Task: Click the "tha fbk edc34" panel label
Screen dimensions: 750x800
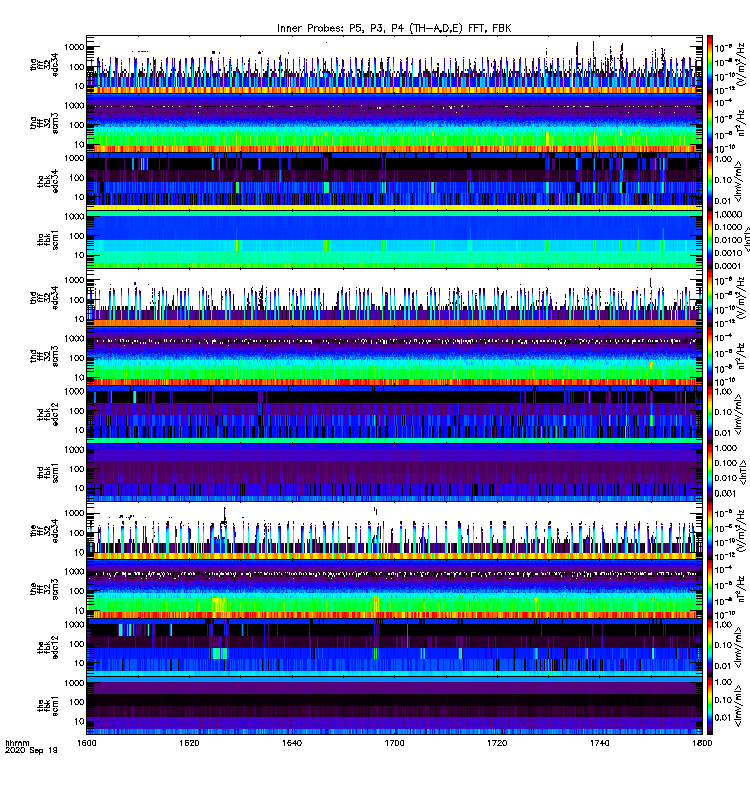Action: [x=48, y=181]
